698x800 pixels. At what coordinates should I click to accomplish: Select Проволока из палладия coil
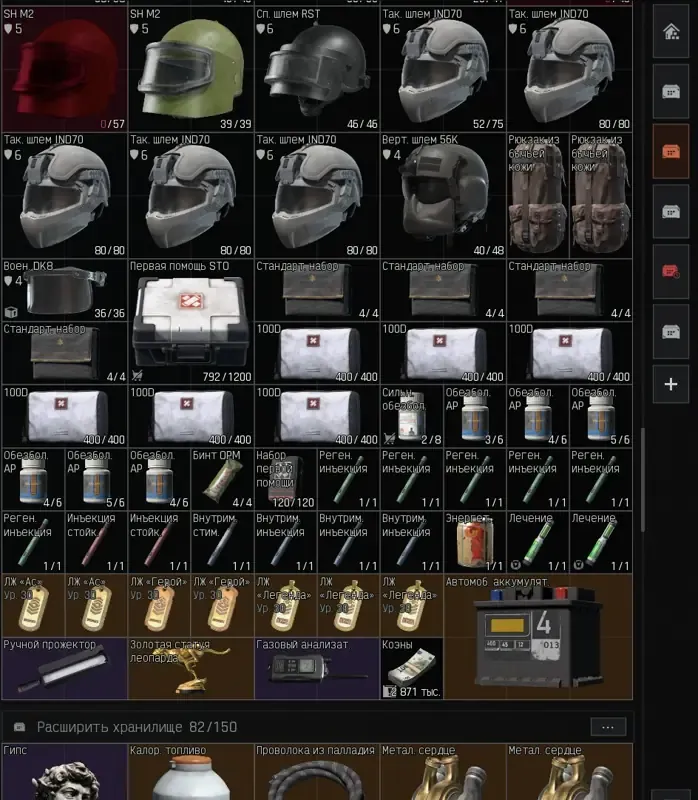[317, 771]
